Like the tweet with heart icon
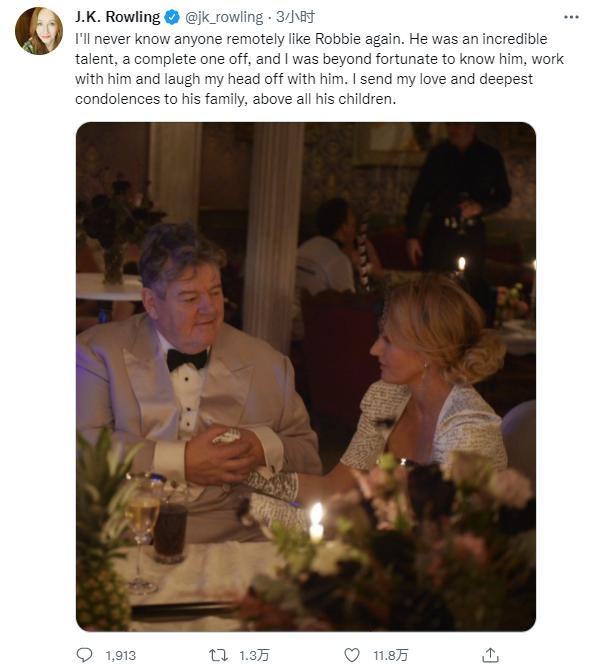This screenshot has height=670, width=593. pyautogui.click(x=352, y=655)
